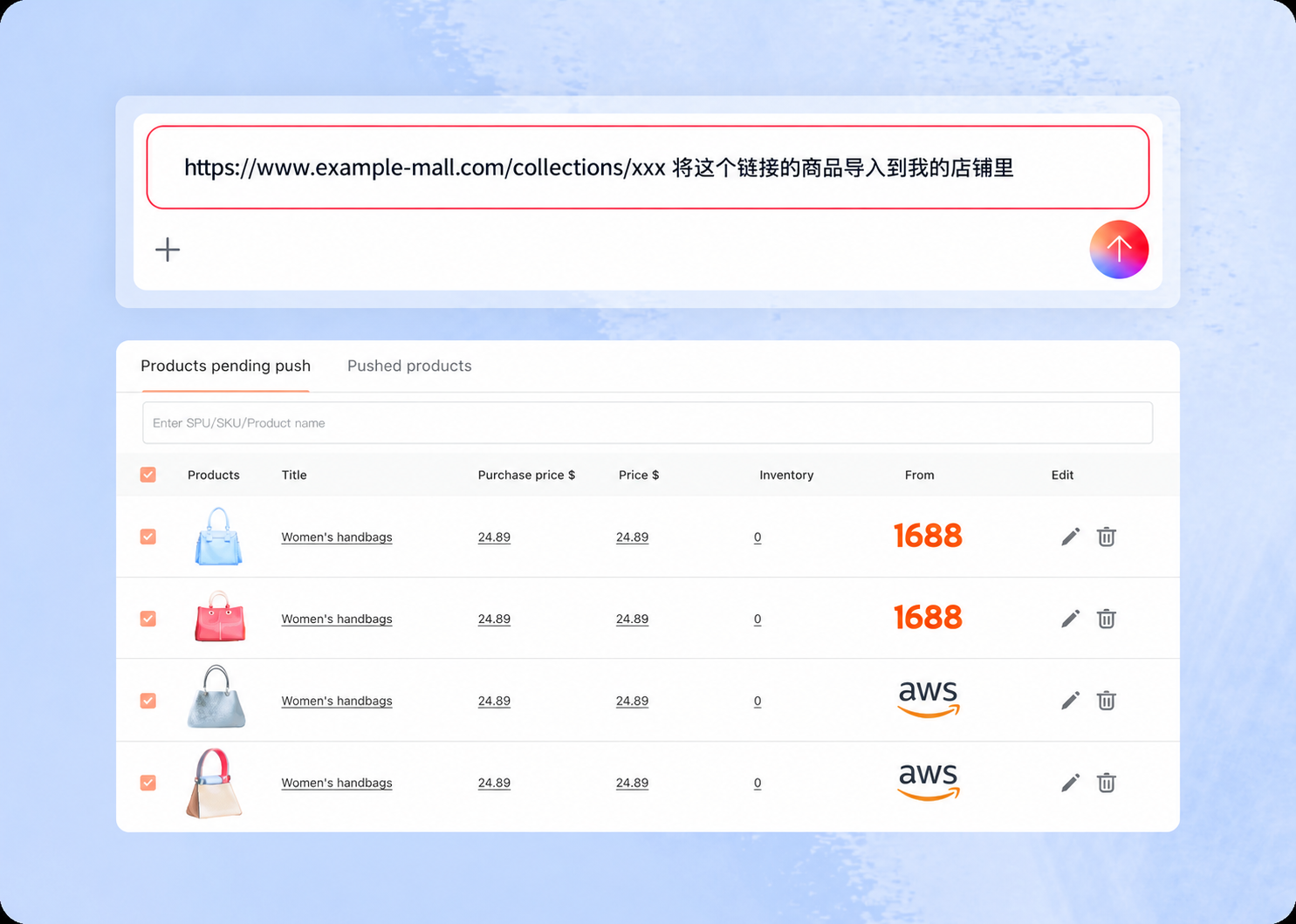Click the Inventory column header
This screenshot has width=1296, height=924.
coord(786,475)
